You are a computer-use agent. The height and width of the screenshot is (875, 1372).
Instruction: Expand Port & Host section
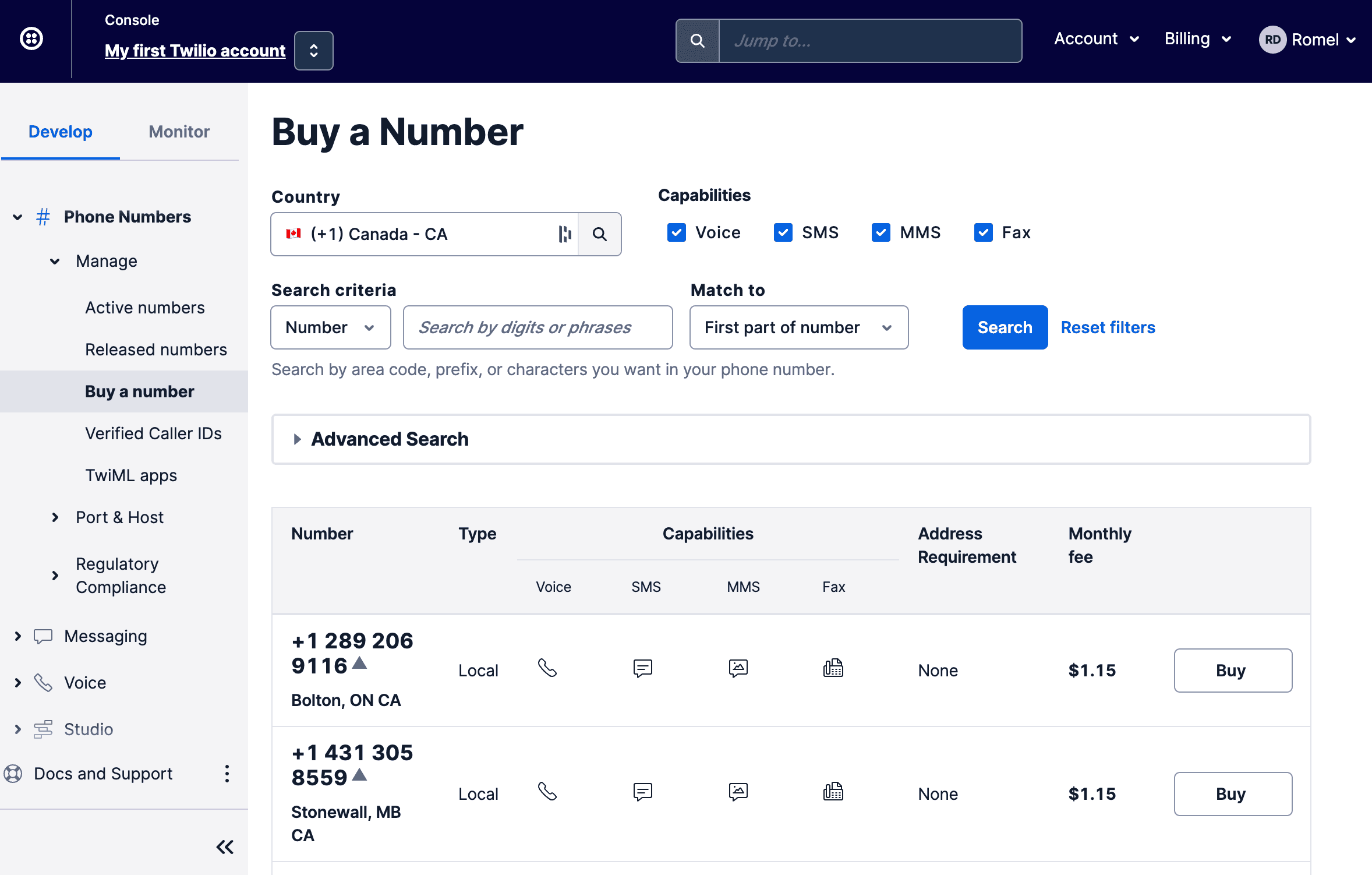coord(55,517)
